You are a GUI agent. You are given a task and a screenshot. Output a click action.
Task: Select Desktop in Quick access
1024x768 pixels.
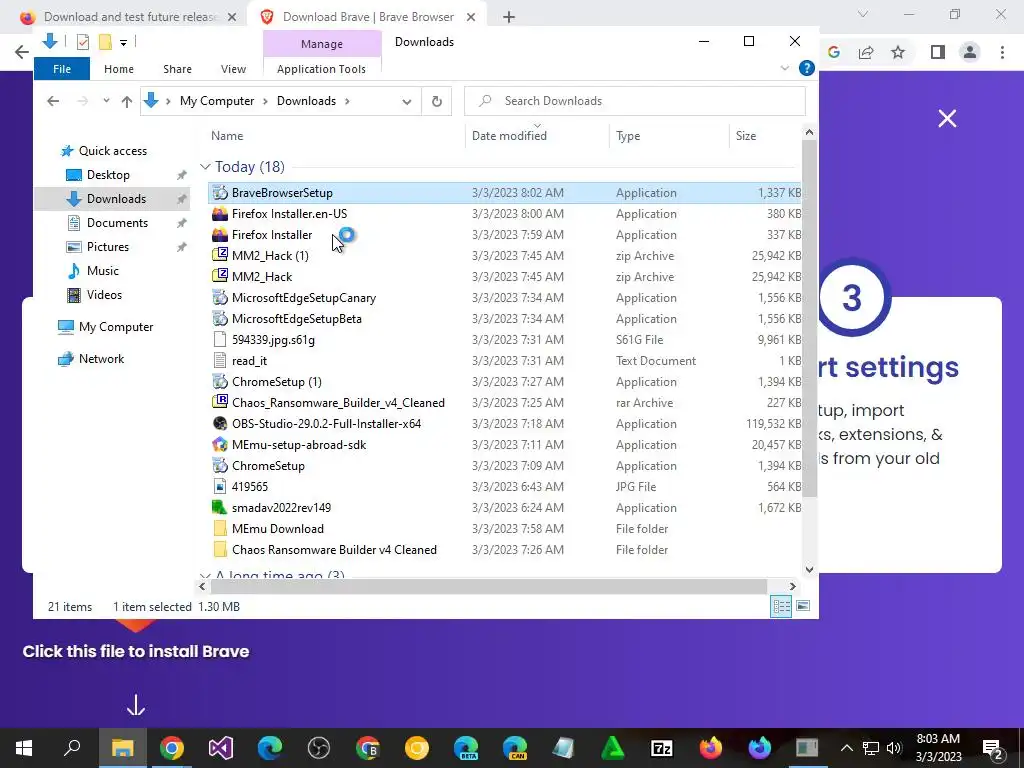108,175
